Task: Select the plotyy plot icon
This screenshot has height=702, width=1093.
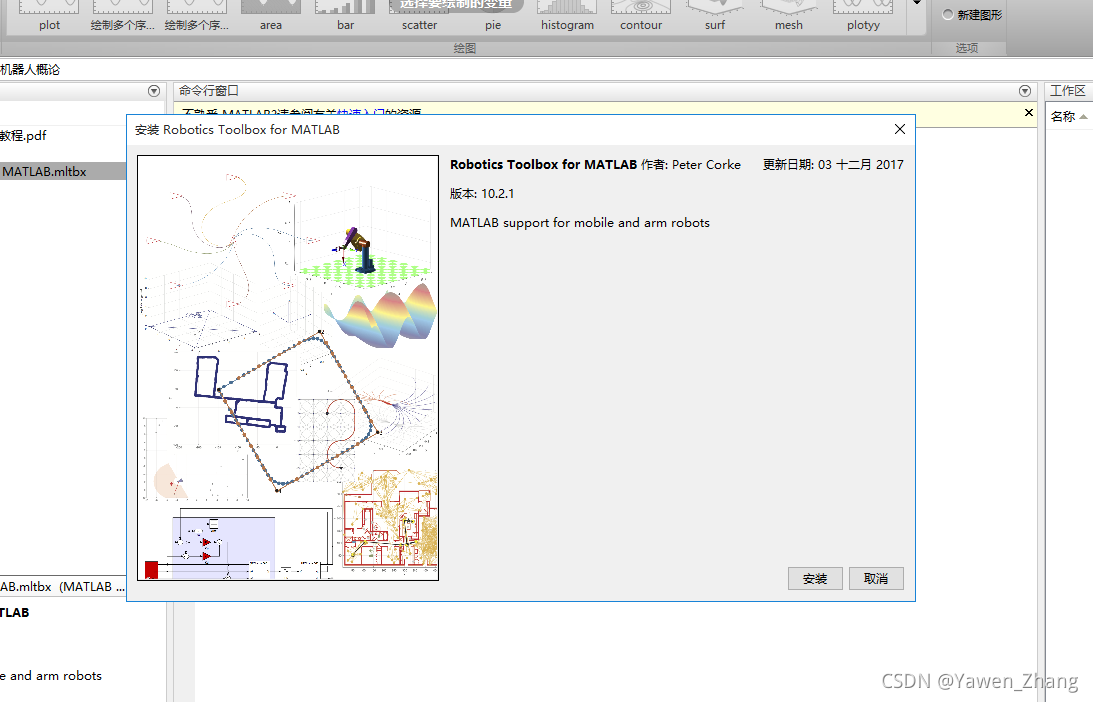Action: (863, 16)
